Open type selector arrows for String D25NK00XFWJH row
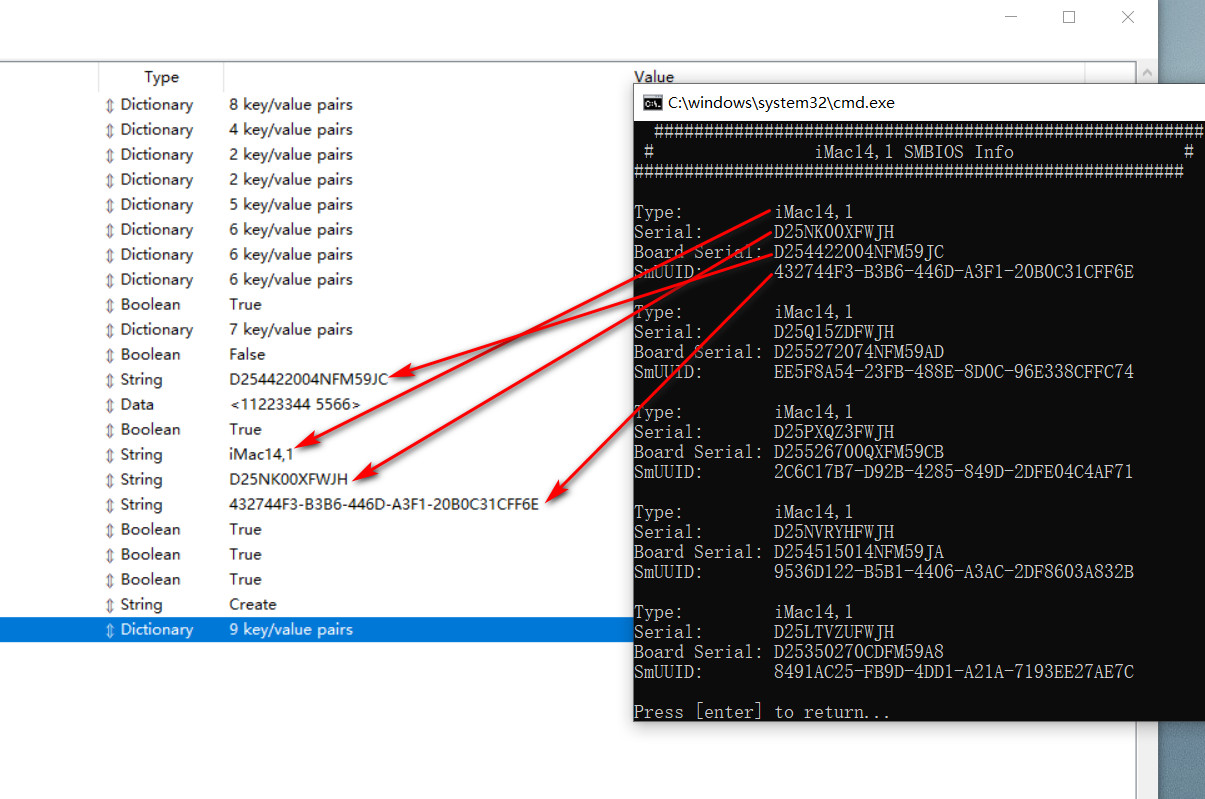The image size is (1205, 799). [110, 480]
